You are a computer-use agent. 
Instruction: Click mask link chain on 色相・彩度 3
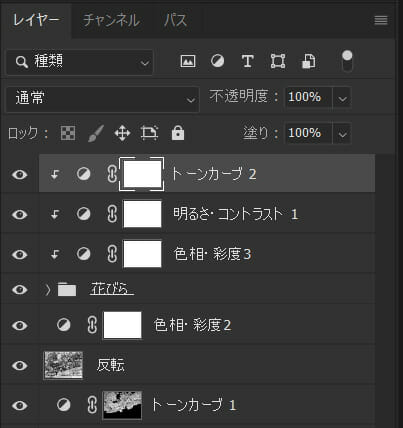point(112,254)
